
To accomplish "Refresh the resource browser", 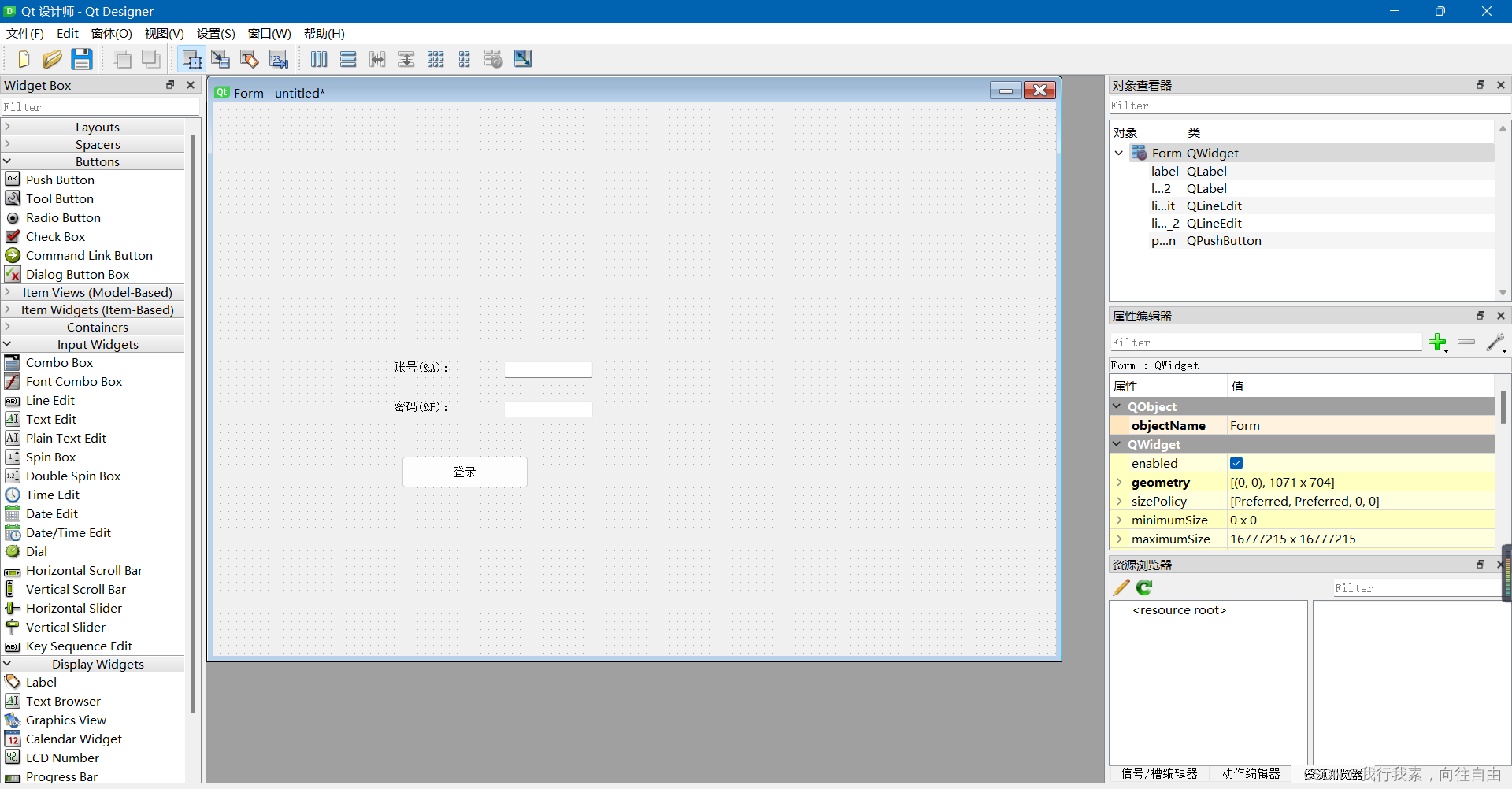I will click(1143, 587).
